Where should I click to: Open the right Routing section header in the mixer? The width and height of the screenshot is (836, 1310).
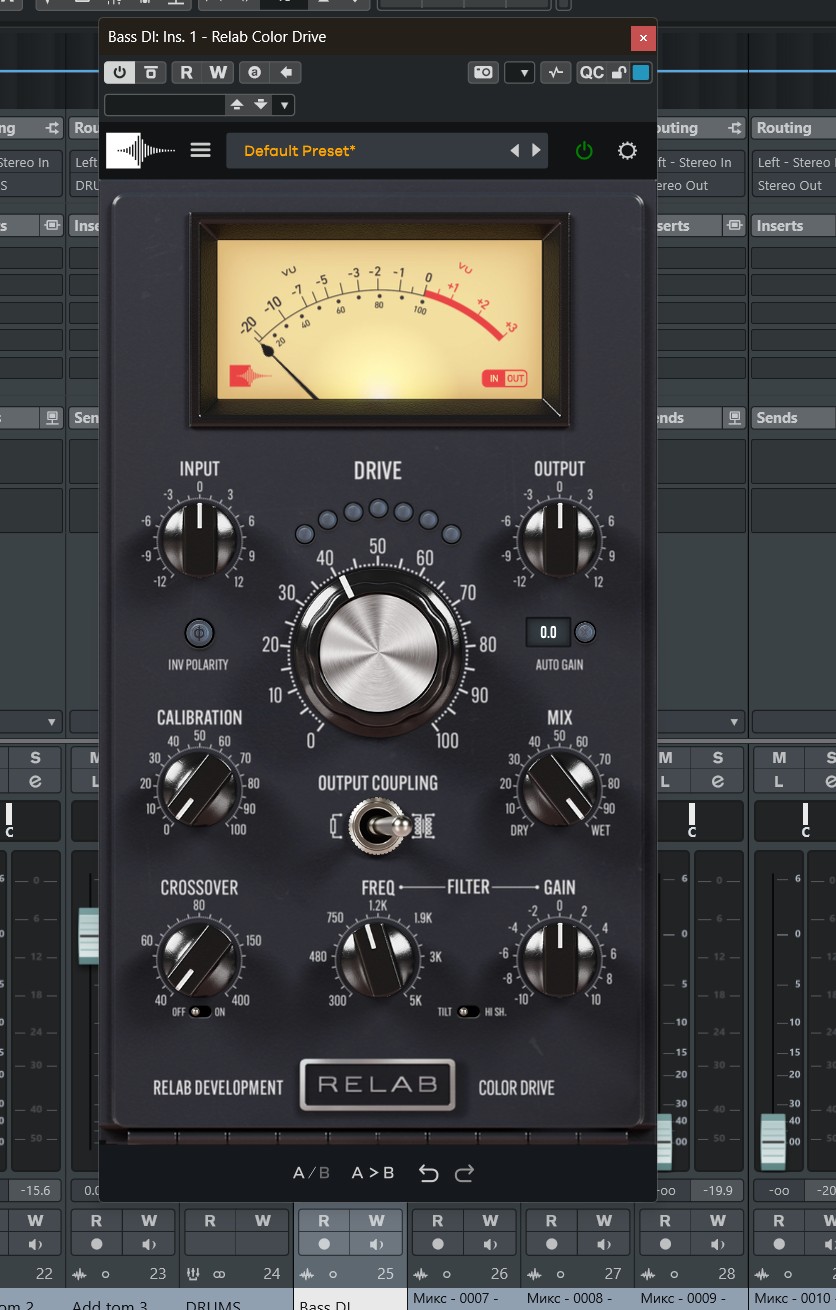793,128
